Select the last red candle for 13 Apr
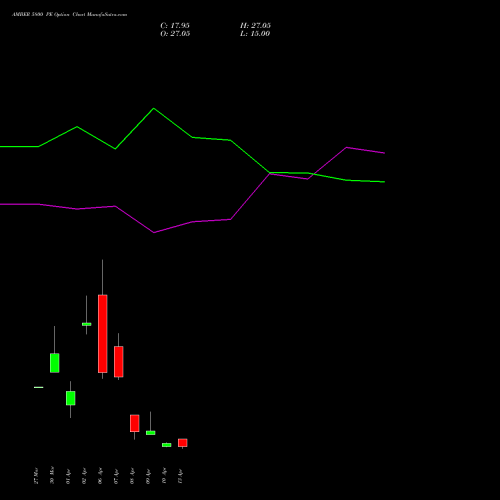 tap(183, 443)
